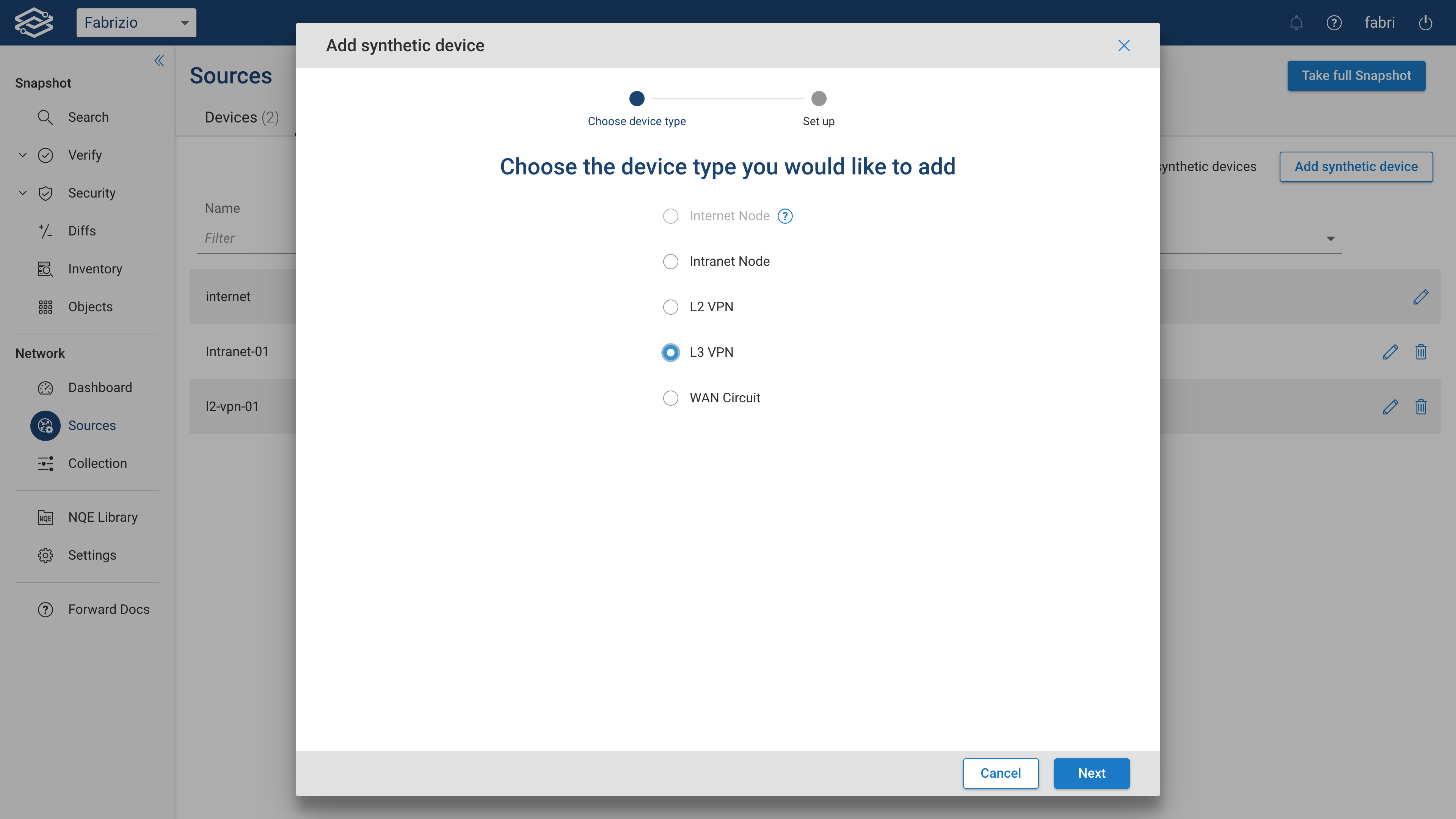Collapse the sidebar with double-chevron icon
The width and height of the screenshot is (1456, 819).
(159, 61)
